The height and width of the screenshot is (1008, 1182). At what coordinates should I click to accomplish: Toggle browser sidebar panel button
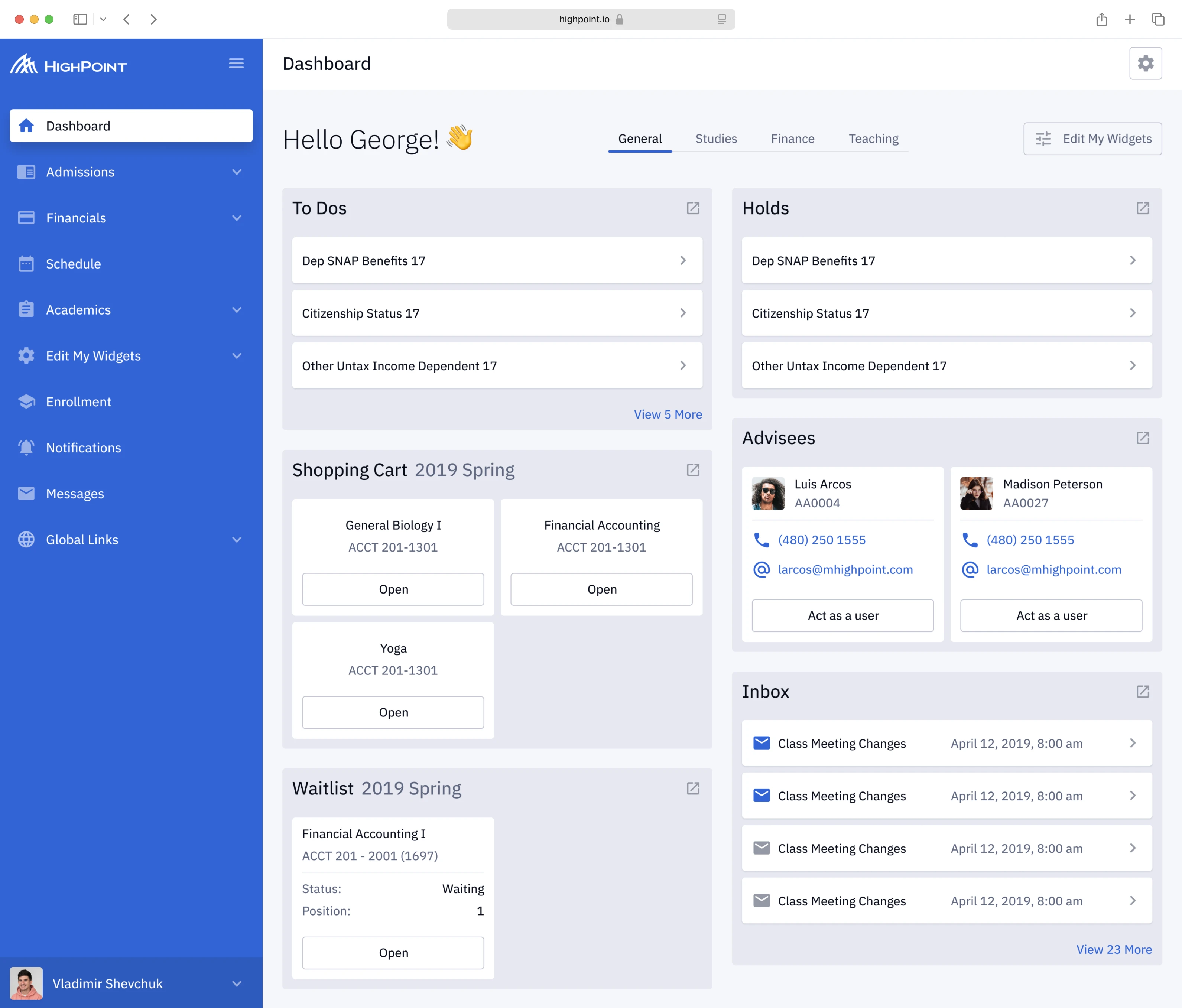pos(80,19)
